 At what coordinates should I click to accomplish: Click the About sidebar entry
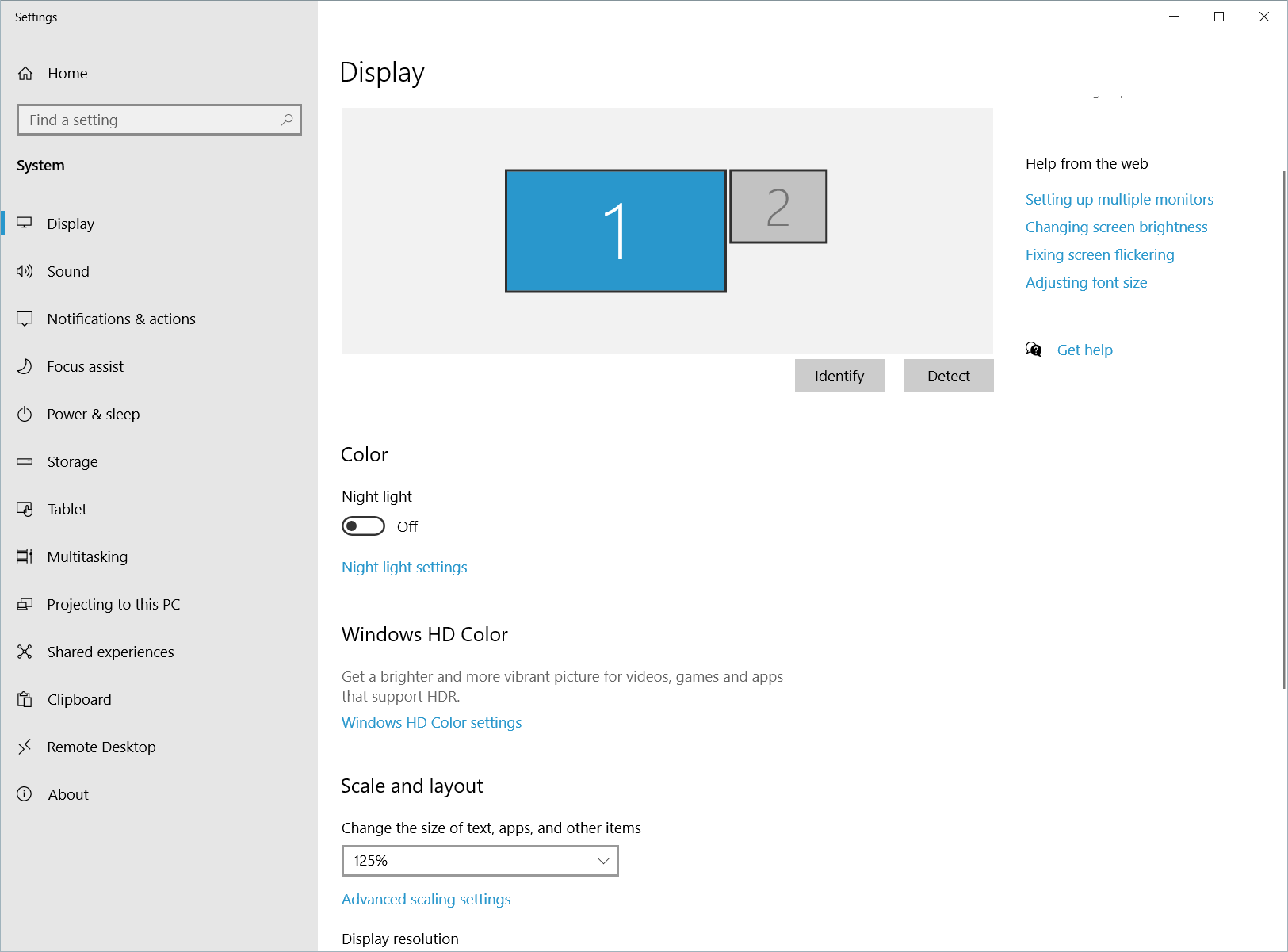click(67, 794)
